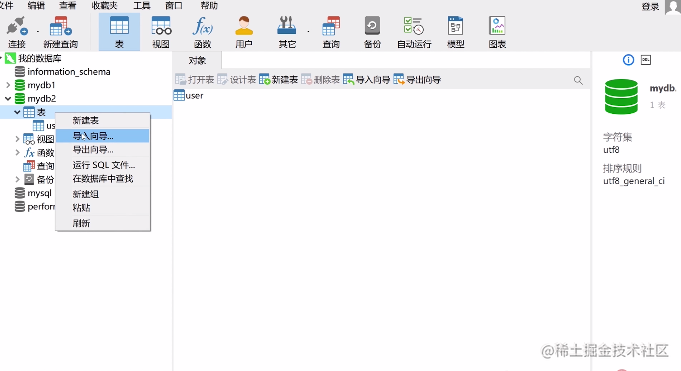Screen dimensions: 681x371
Task: Select the 查询 node under mydb2
Action: tap(45, 166)
